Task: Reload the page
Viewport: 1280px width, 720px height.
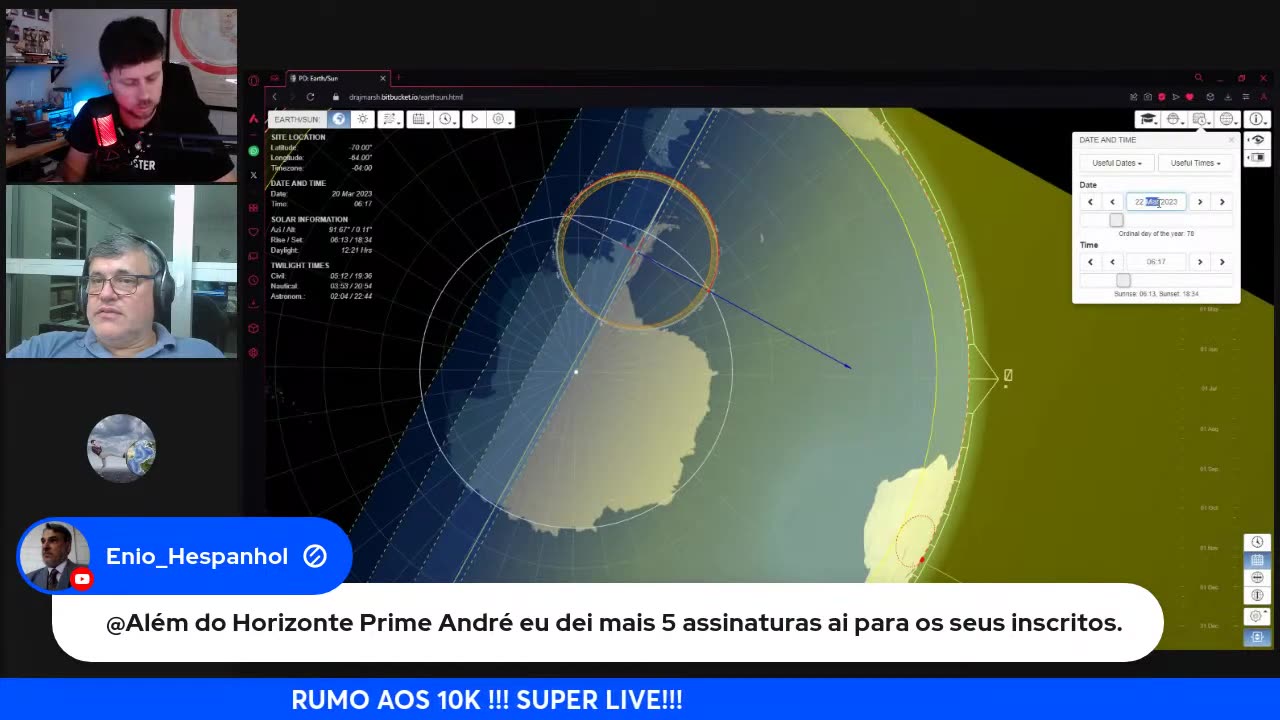Action: 310,97
